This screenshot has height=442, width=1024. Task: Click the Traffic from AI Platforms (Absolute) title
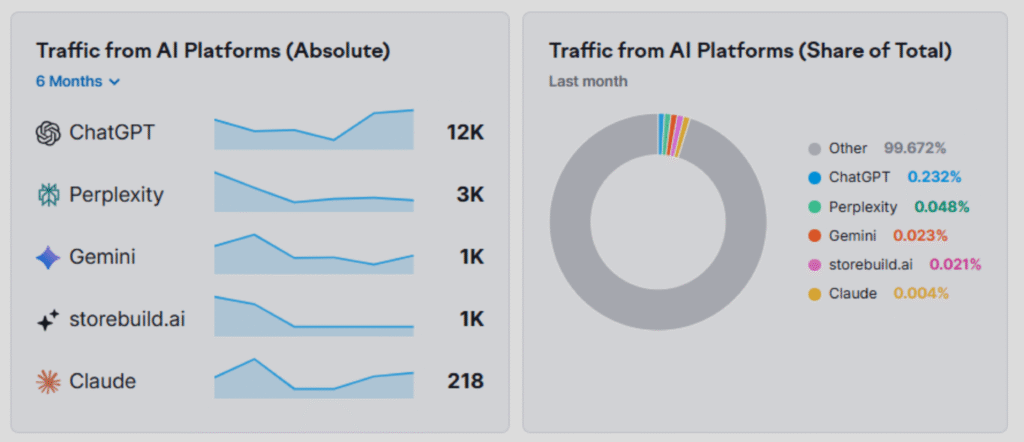point(213,51)
